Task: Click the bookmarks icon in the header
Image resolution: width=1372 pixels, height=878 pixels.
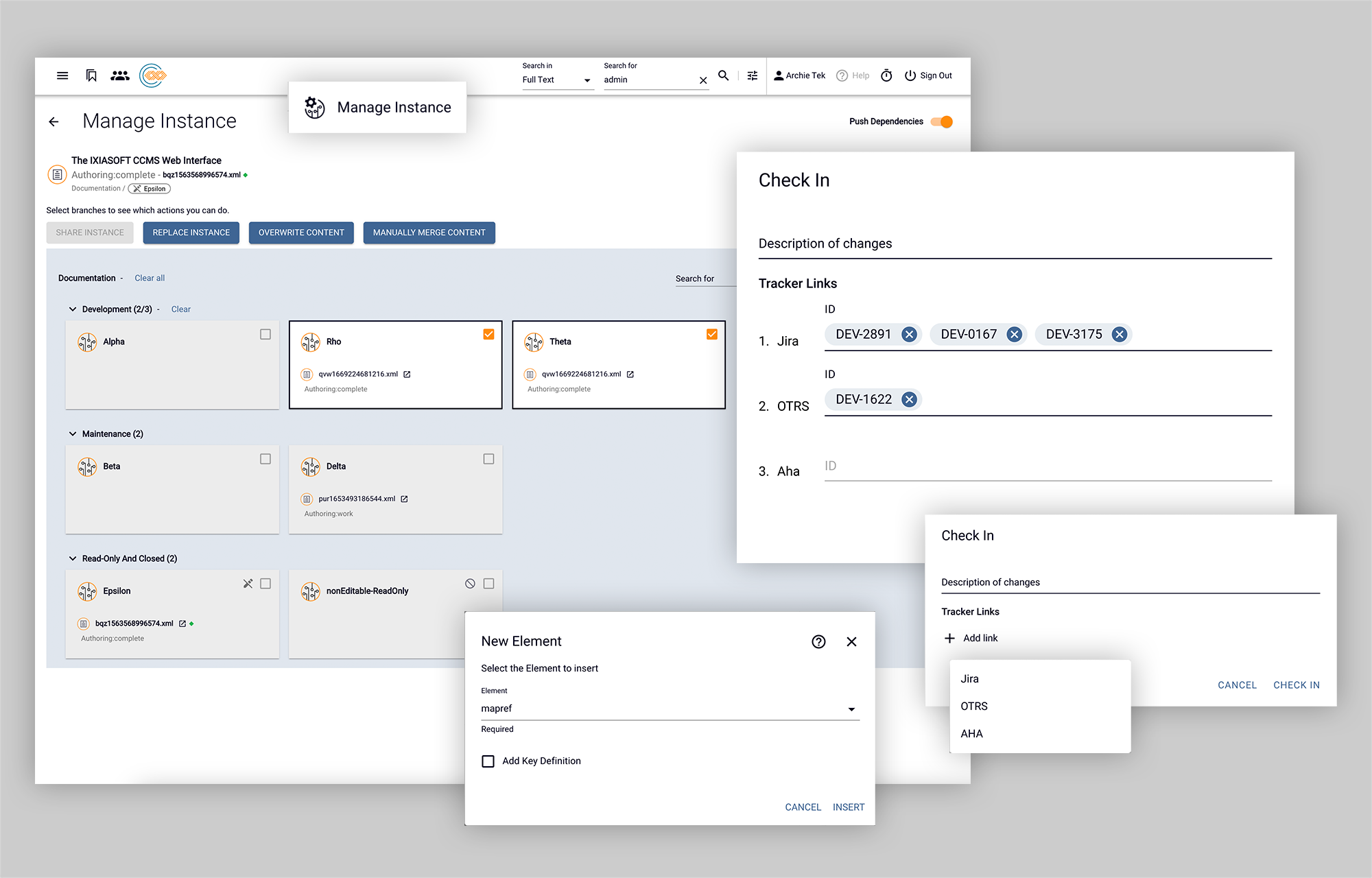Action: click(91, 75)
